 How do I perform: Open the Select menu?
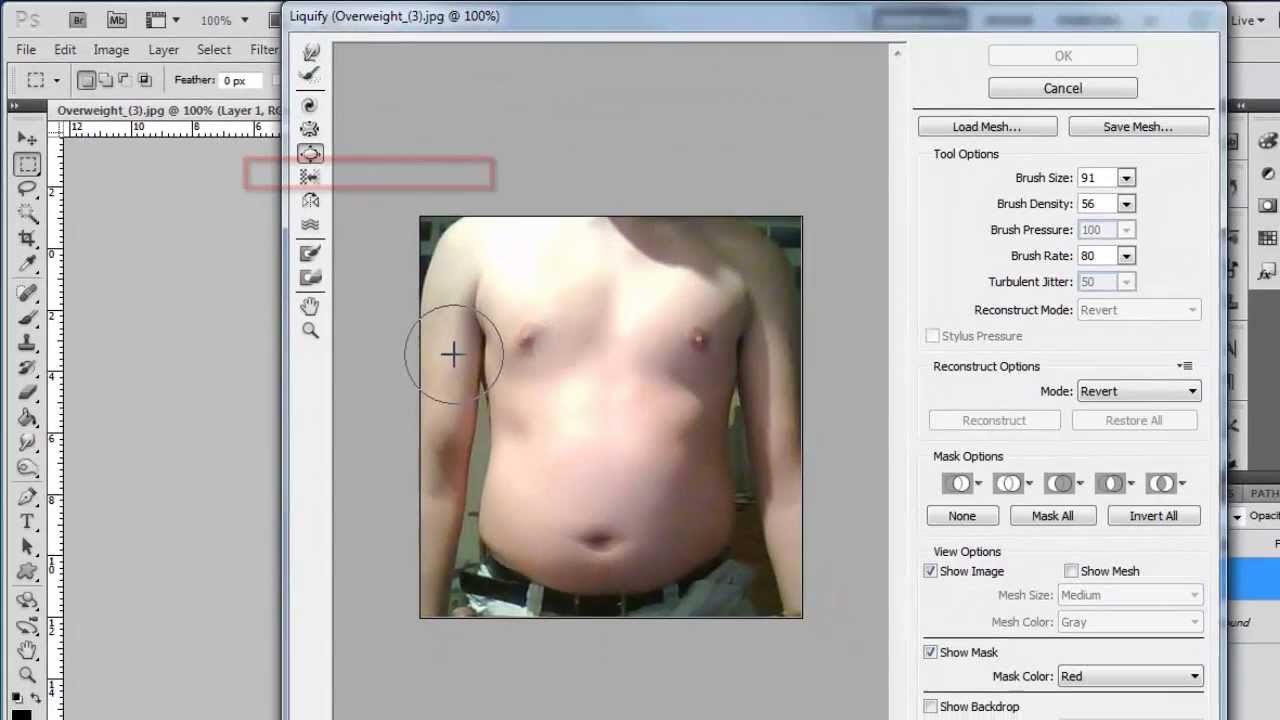[x=214, y=49]
